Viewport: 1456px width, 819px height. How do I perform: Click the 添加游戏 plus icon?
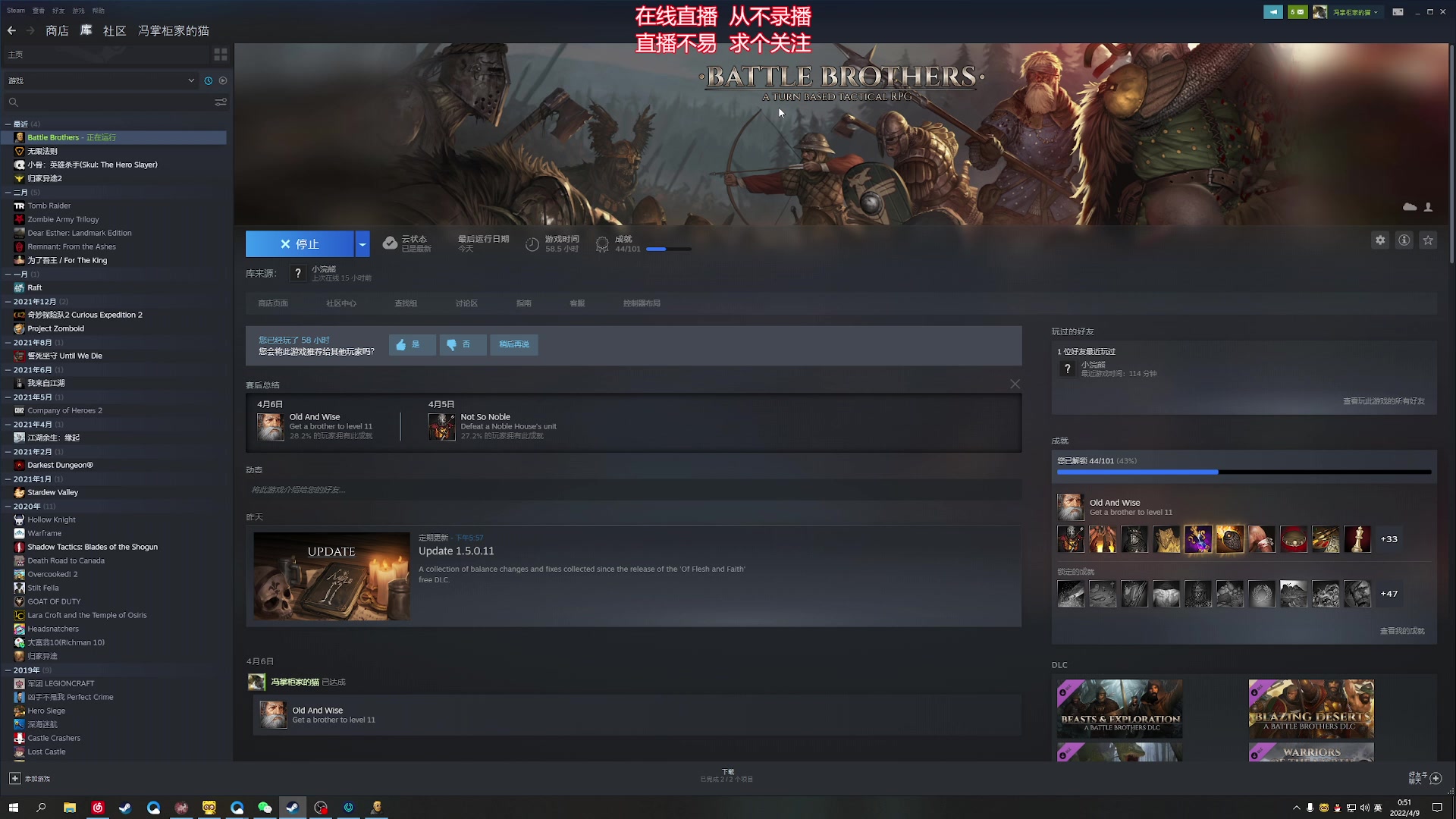coord(14,779)
